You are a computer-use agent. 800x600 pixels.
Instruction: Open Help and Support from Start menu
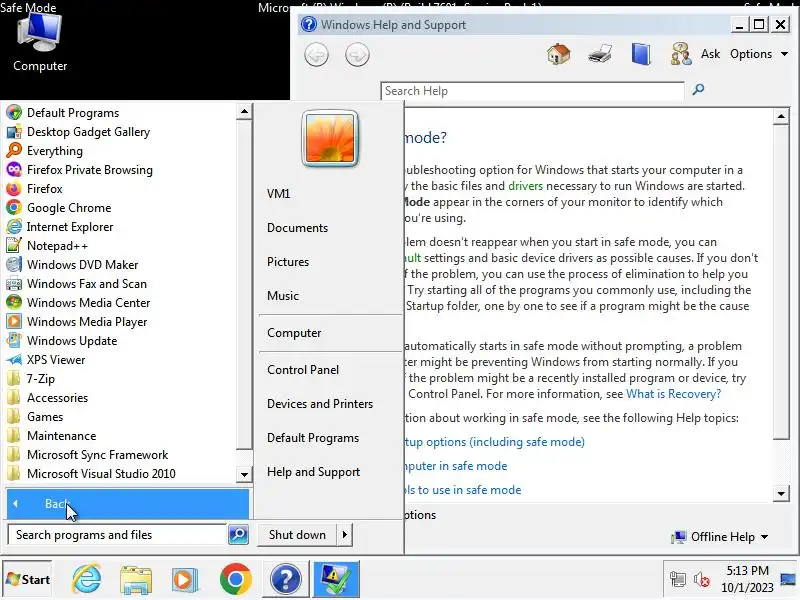(313, 472)
